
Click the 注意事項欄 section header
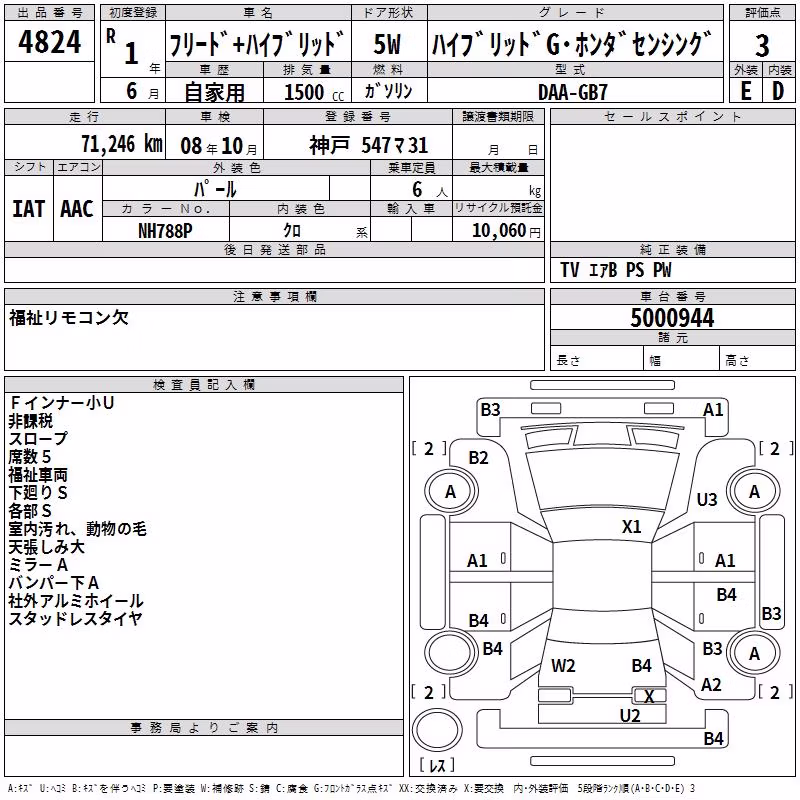[x=274, y=296]
